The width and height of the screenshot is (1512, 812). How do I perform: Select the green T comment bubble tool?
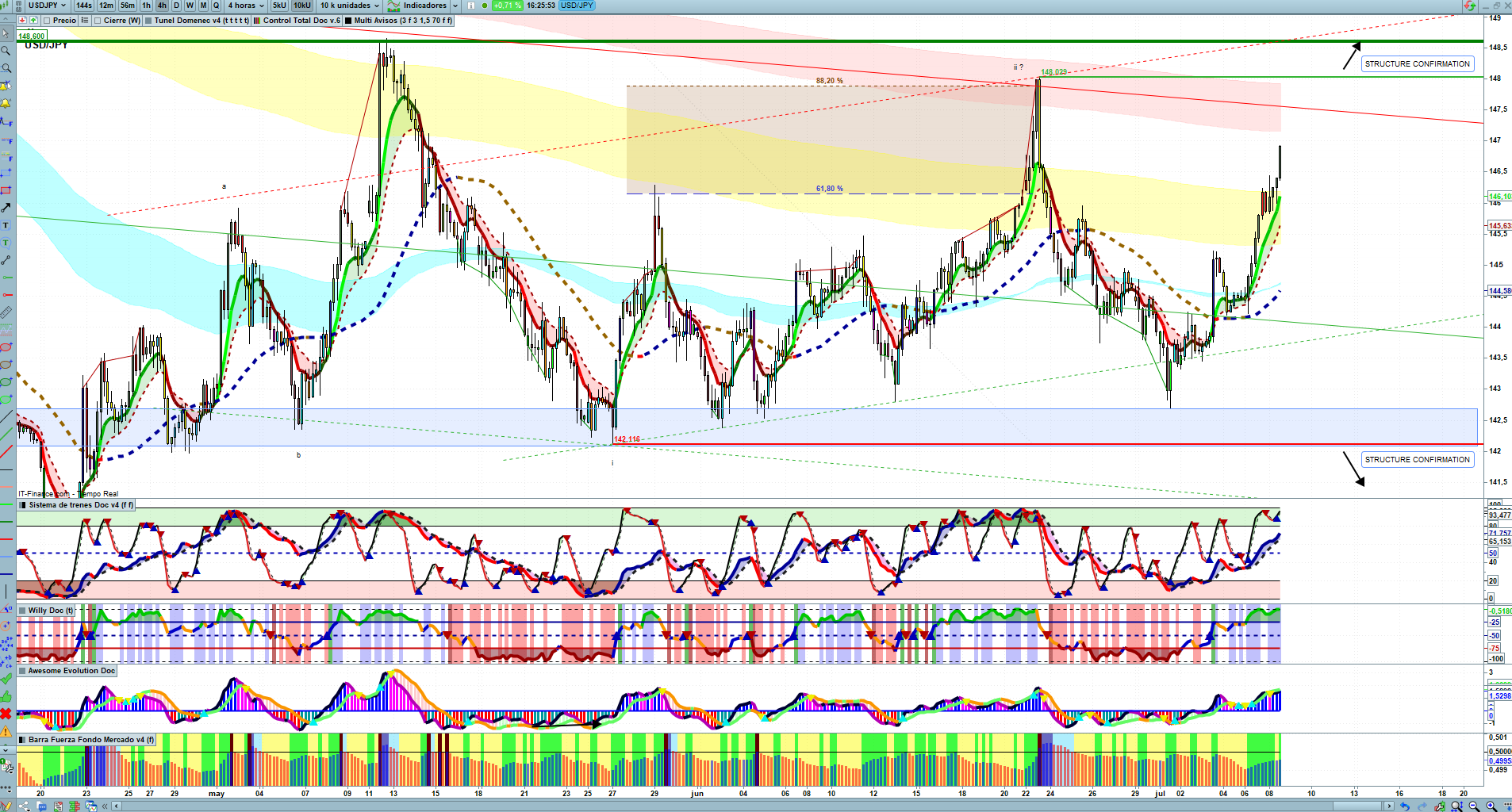pyautogui.click(x=6, y=243)
